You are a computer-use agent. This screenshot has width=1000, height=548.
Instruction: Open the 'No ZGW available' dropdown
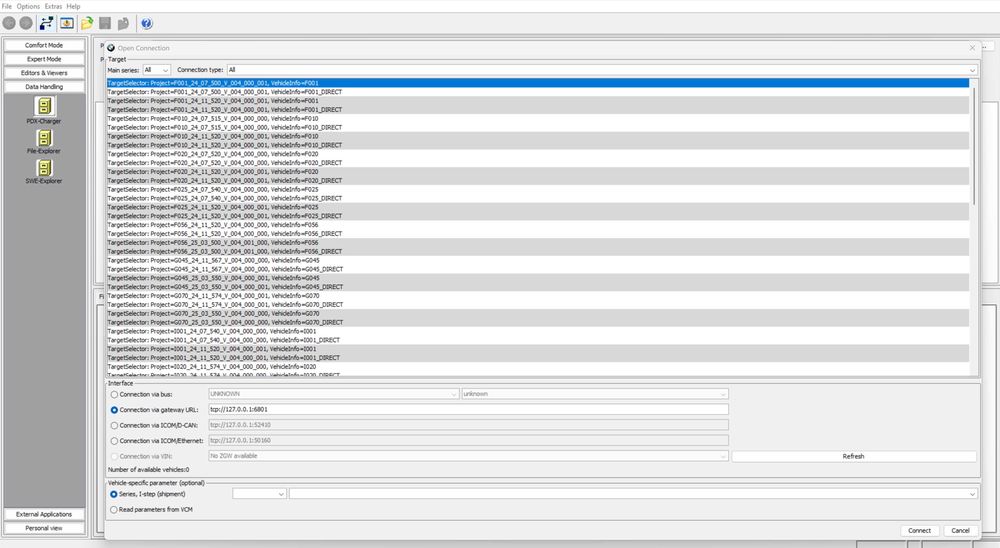[x=468, y=456]
